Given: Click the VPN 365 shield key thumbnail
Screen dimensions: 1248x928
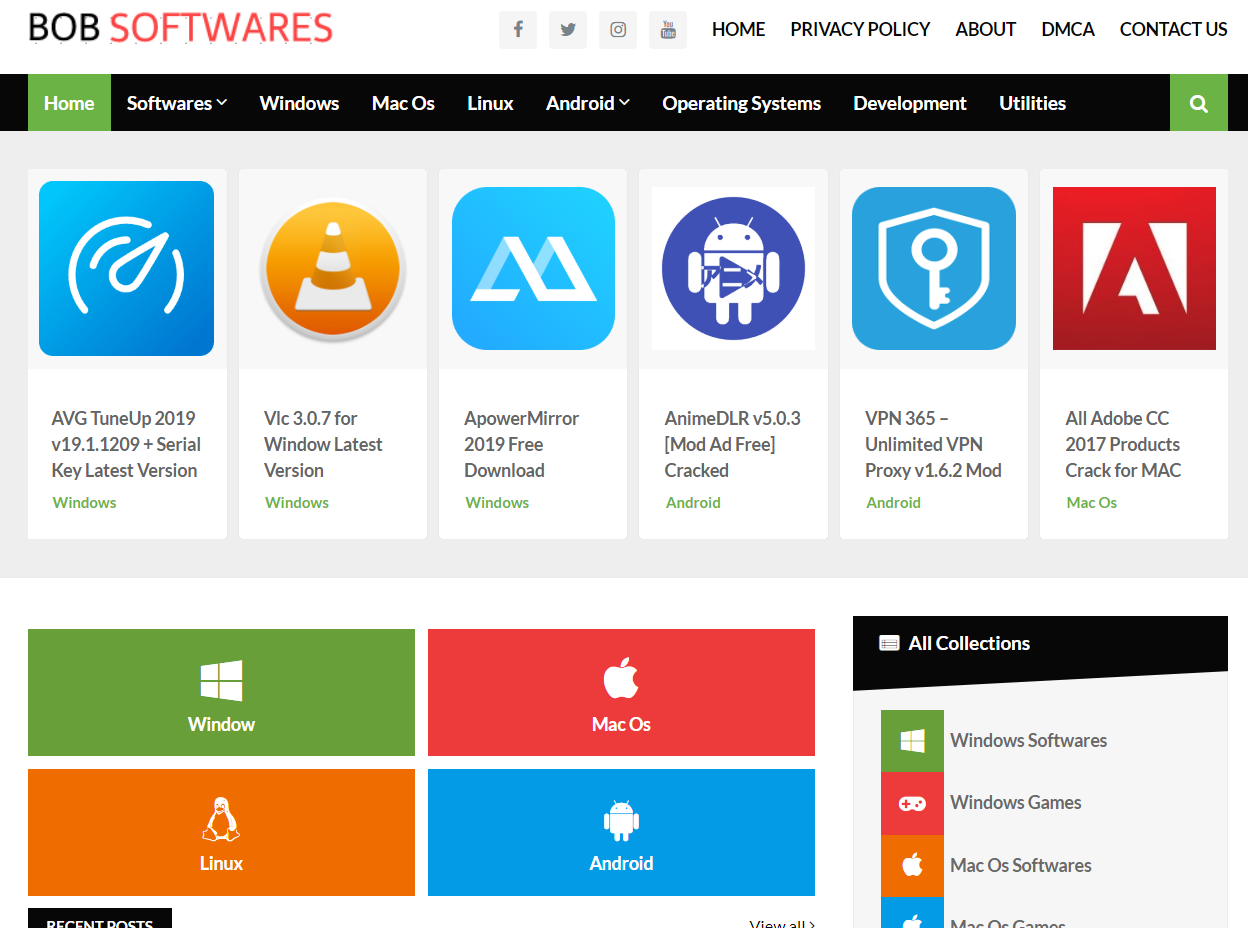Looking at the screenshot, I should (934, 268).
